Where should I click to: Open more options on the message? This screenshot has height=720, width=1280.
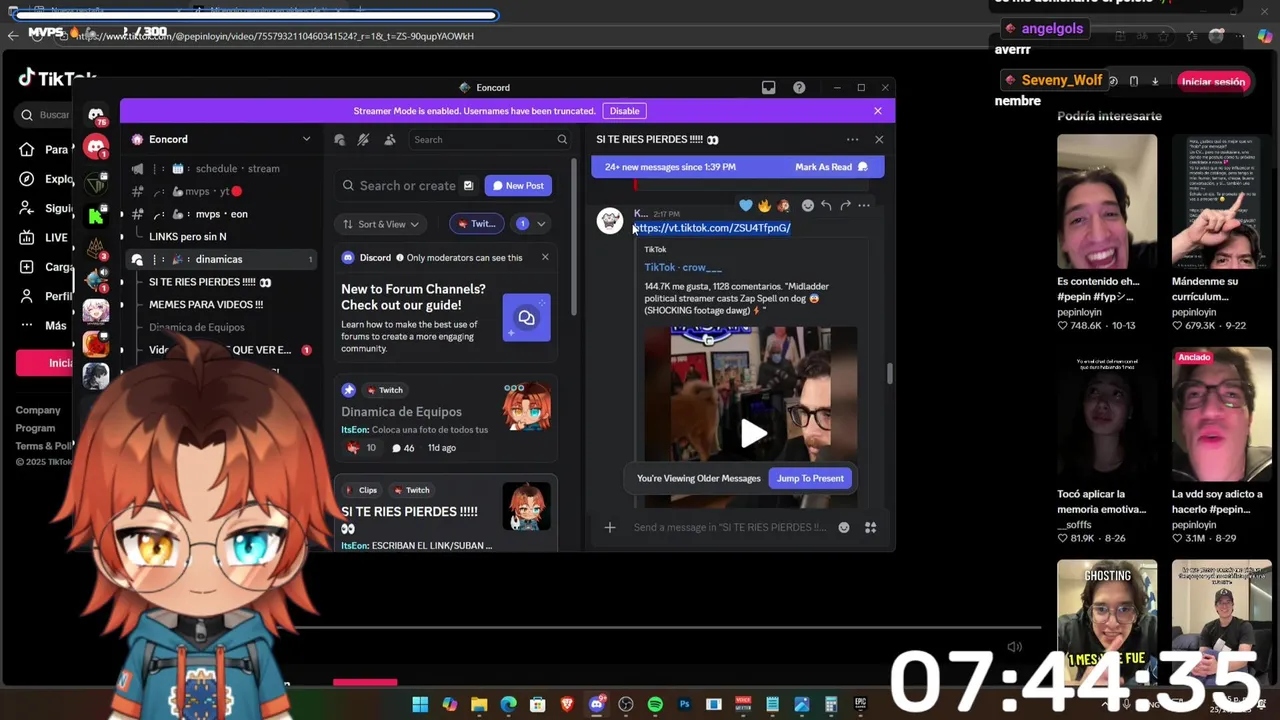pos(864,205)
